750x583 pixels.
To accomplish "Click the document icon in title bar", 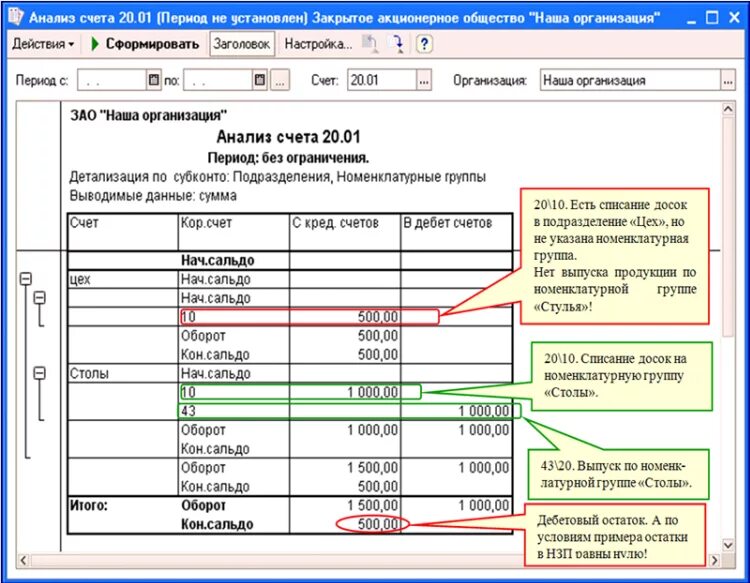I will pos(16,17).
